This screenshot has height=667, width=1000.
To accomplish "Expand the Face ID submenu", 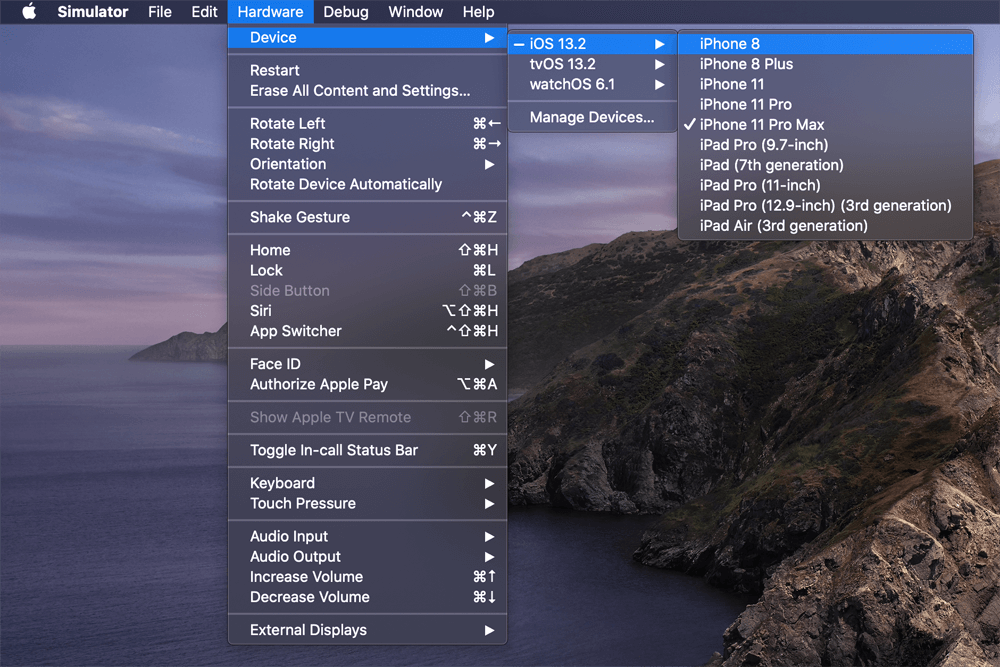I will tap(367, 364).
